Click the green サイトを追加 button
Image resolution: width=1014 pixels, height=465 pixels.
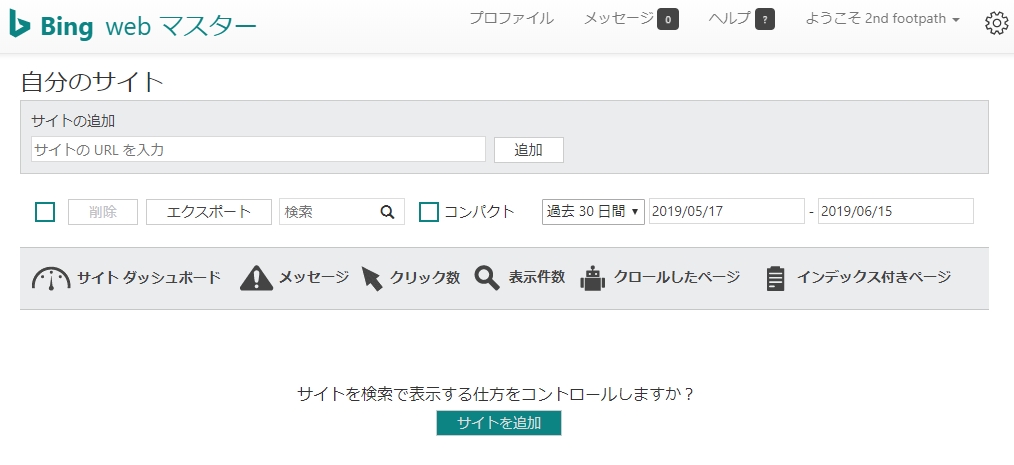(499, 423)
